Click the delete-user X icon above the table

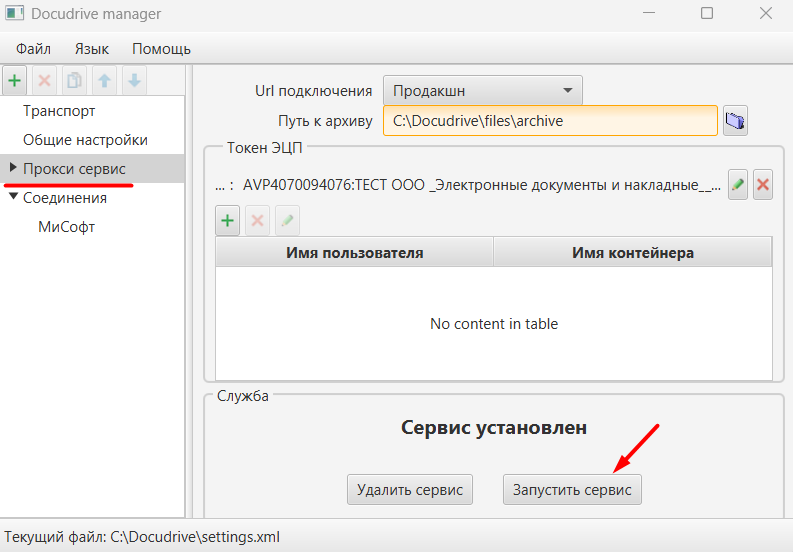pos(257,221)
